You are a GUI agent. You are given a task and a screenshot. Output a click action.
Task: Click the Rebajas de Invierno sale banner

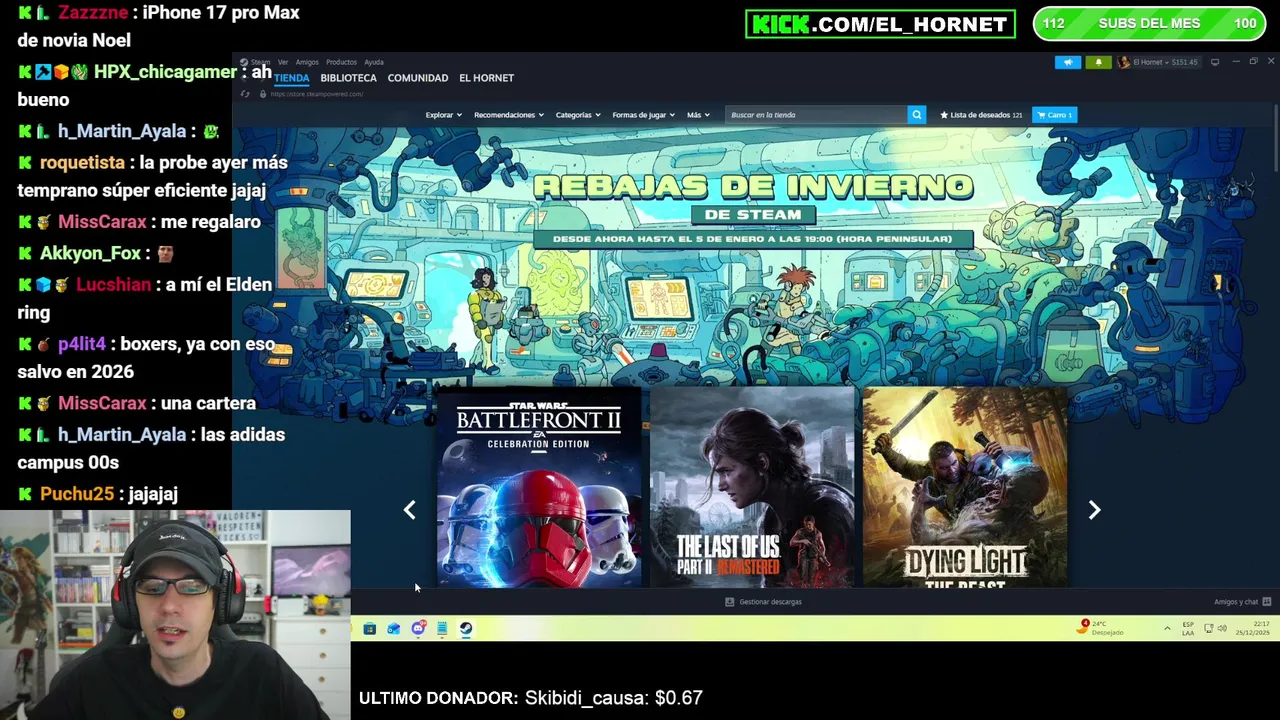pyautogui.click(x=753, y=210)
